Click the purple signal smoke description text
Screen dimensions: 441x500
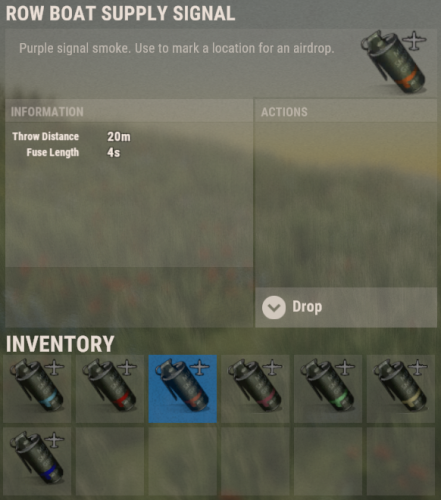point(177,48)
